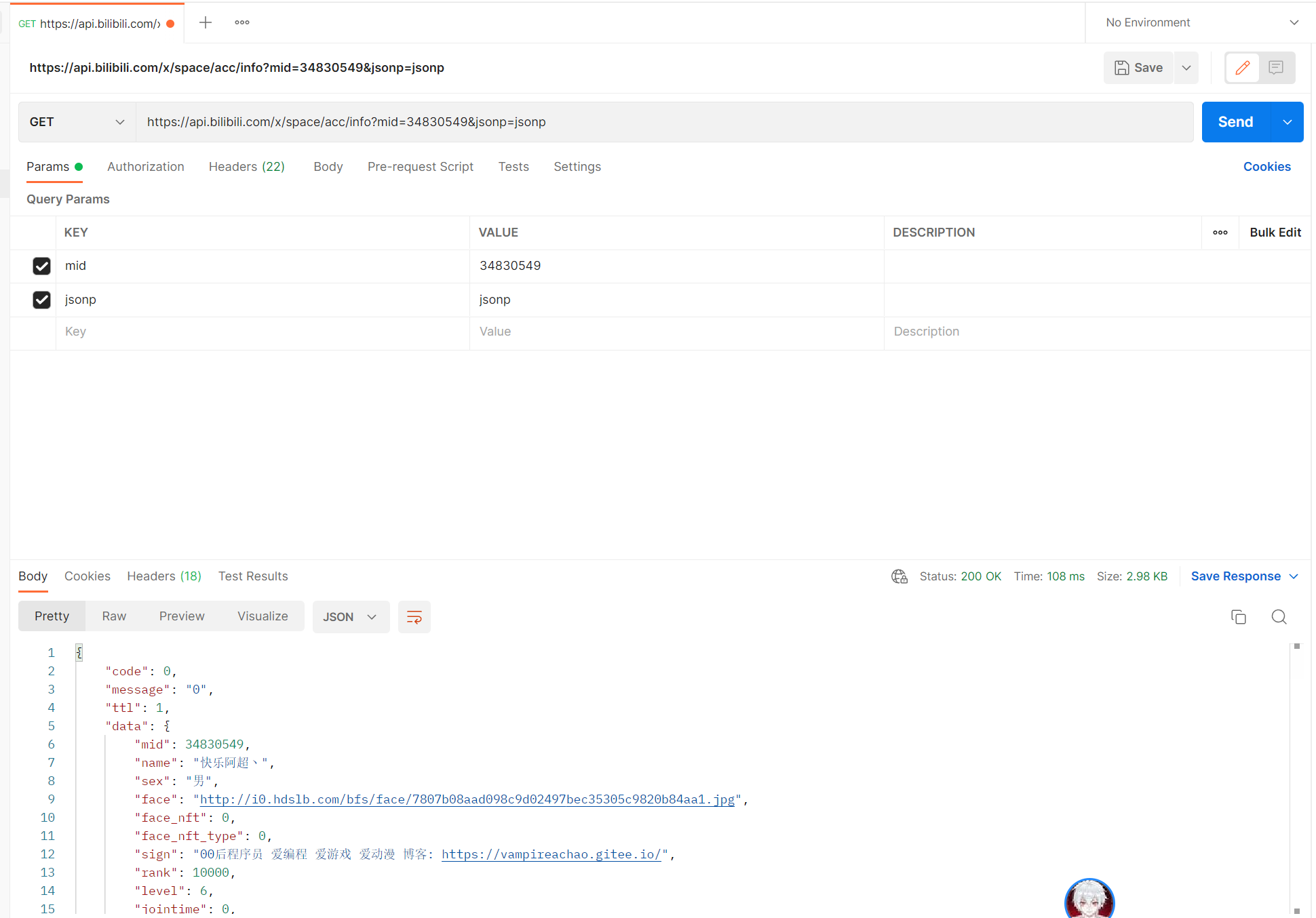
Task: Click the pencil edit mode icon
Action: 1242,67
